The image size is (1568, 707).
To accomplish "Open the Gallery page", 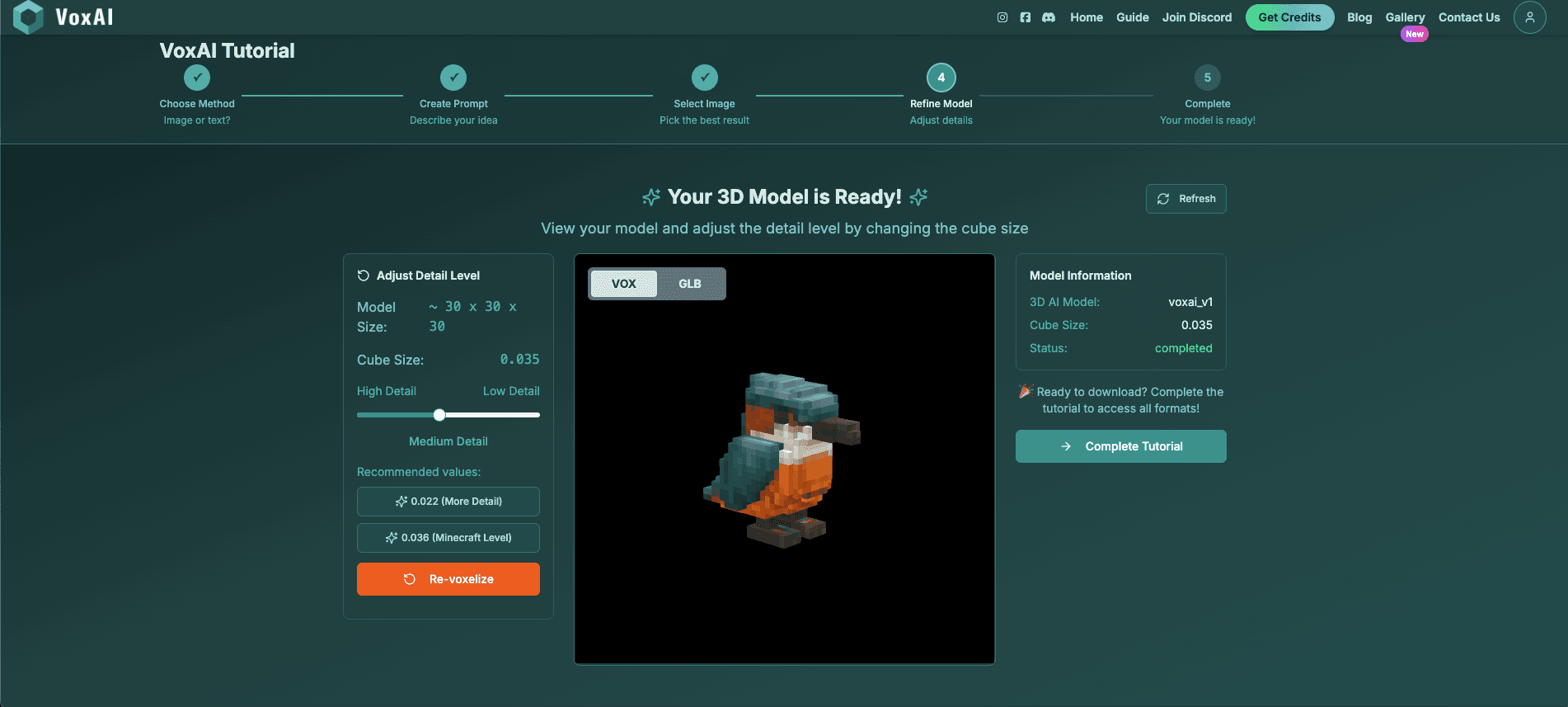I will point(1405,17).
